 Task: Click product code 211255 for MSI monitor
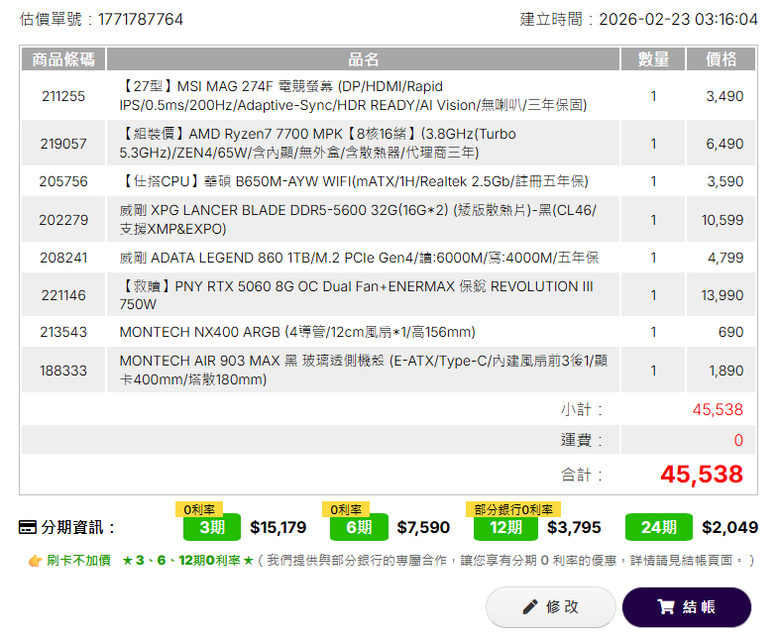click(x=63, y=96)
